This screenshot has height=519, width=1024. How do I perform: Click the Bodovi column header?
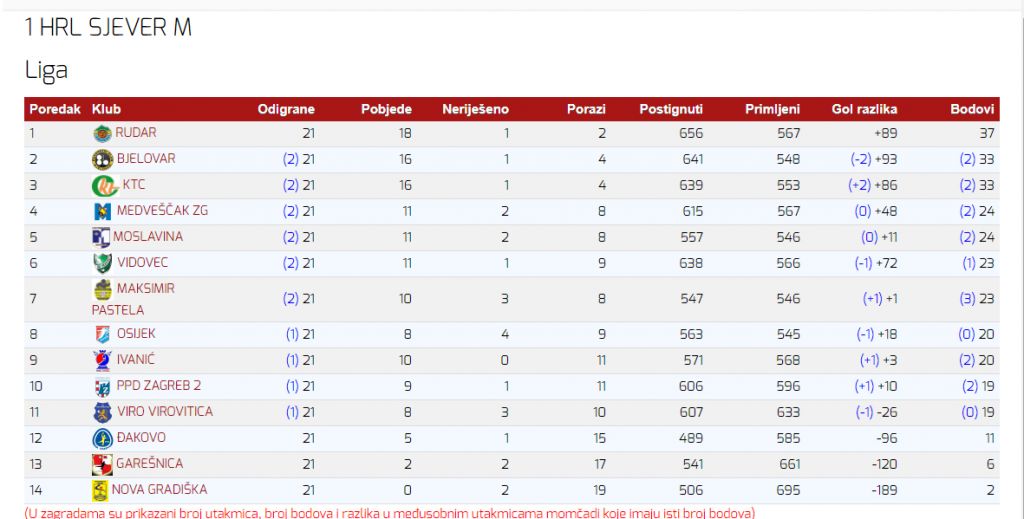pos(971,109)
